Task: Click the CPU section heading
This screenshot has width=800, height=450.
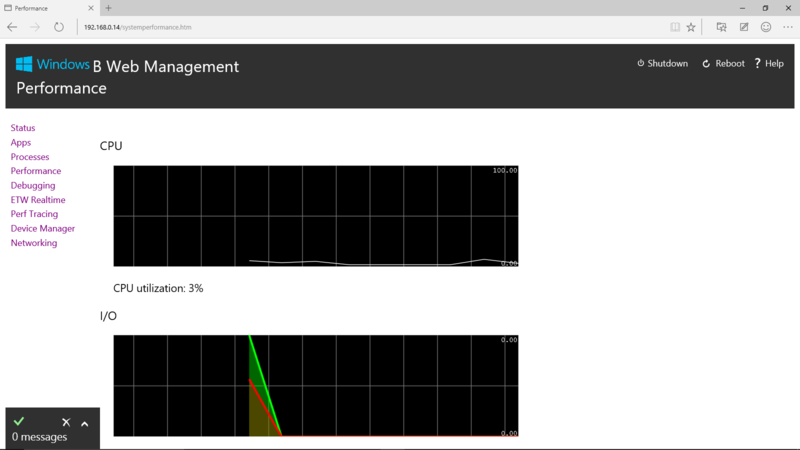Action: pos(111,146)
